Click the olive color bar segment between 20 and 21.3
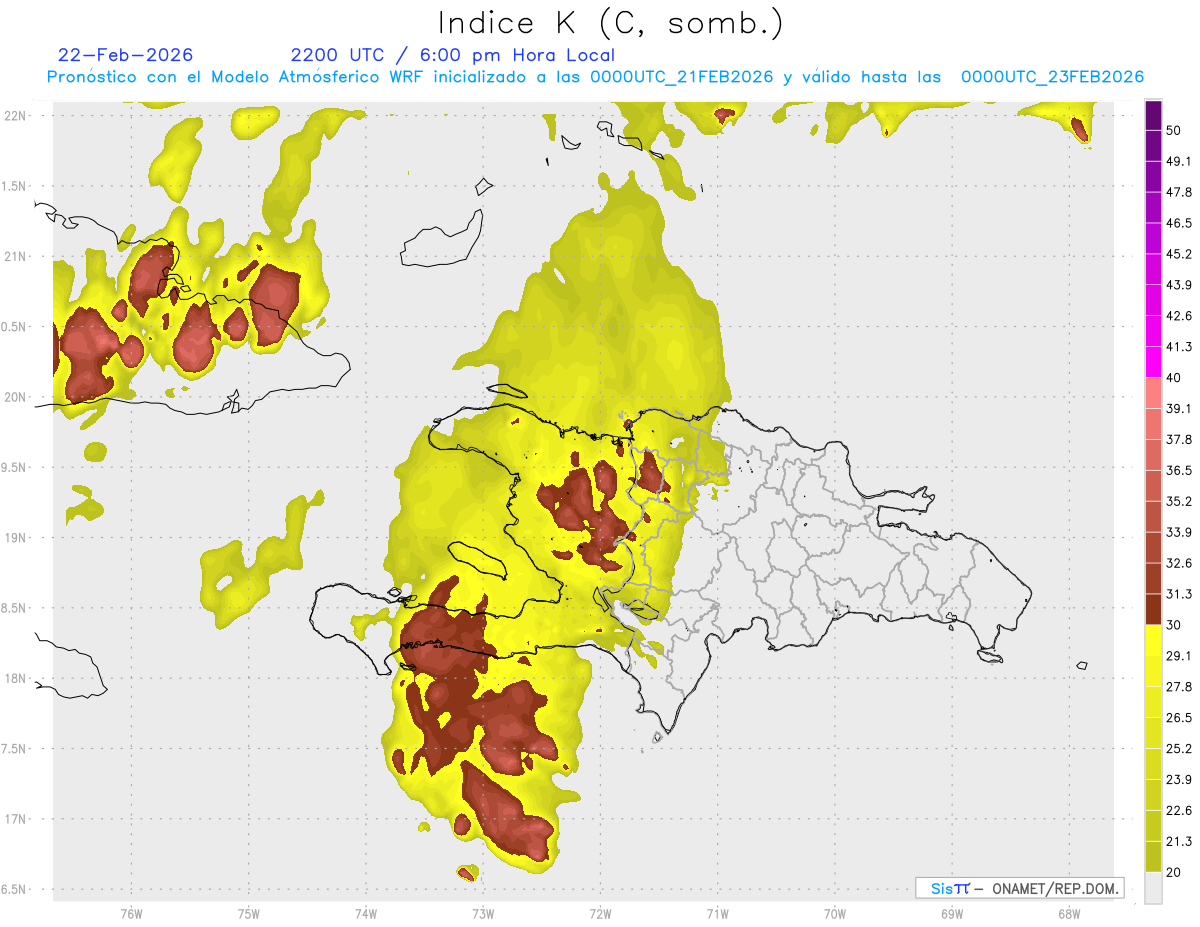Viewport: 1200px width, 927px height. tap(1154, 856)
